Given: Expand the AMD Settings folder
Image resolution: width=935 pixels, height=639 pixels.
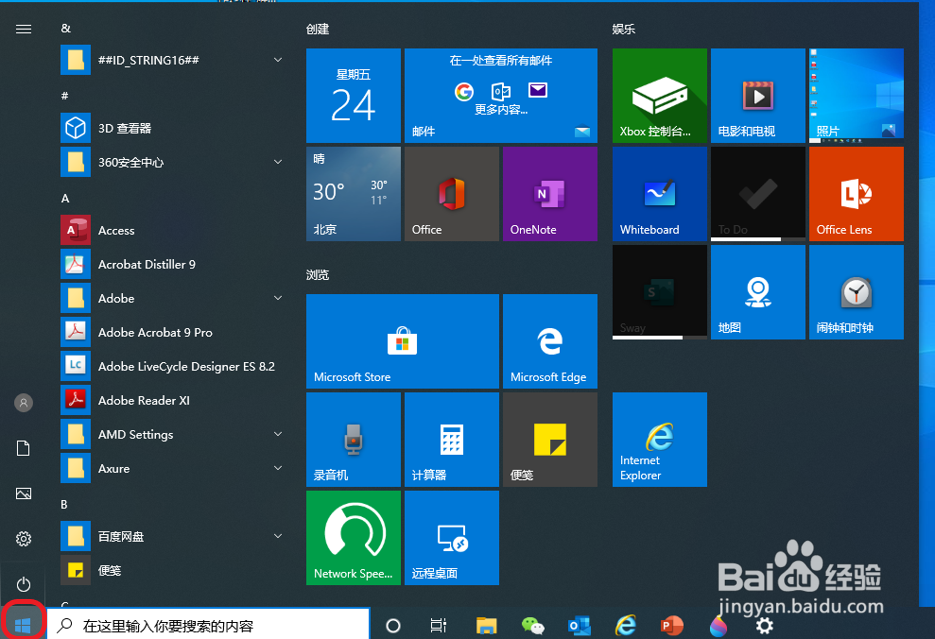Looking at the screenshot, I should 173,435.
